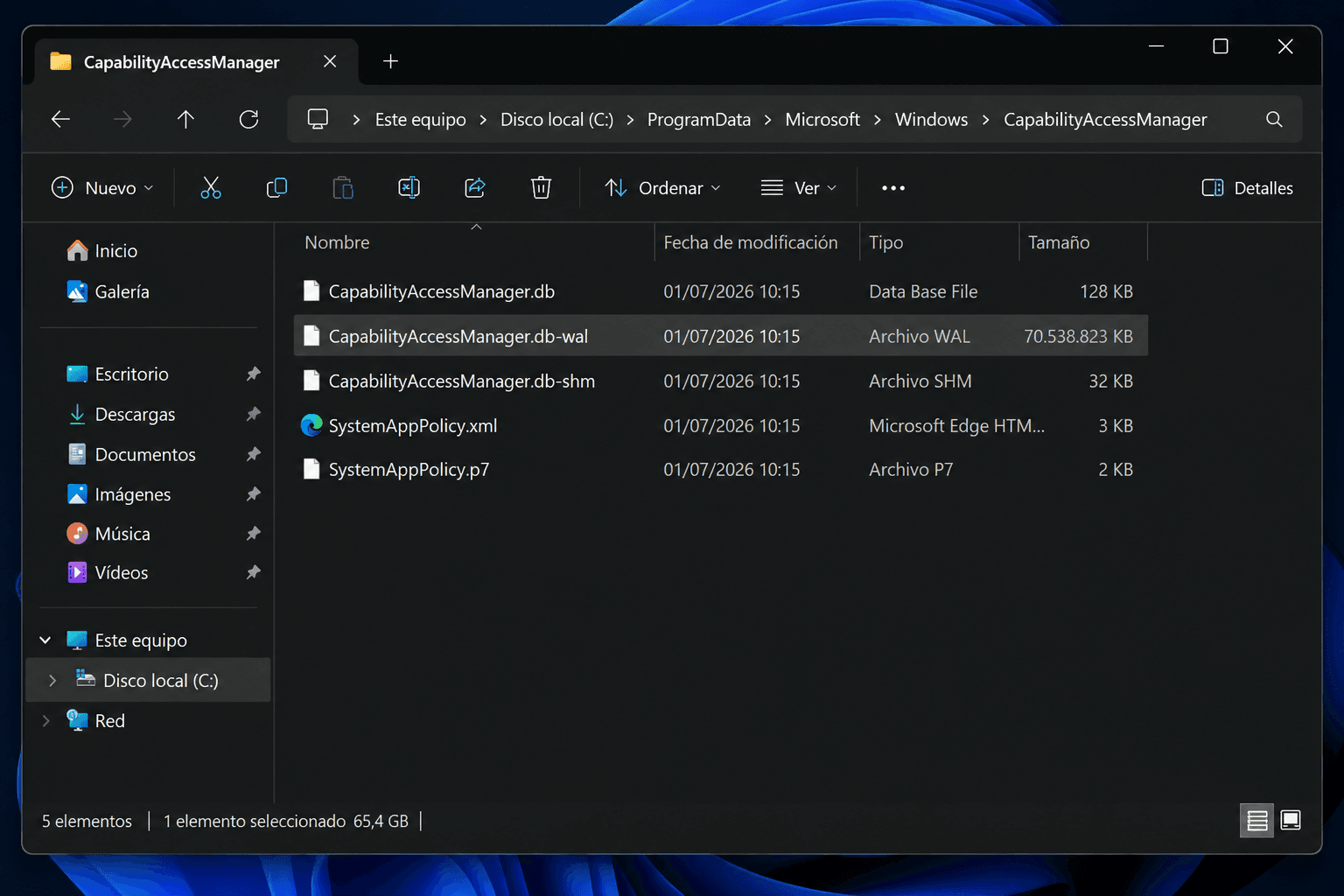This screenshot has width=1344, height=896.
Task: Share the selected file
Action: (x=475, y=187)
